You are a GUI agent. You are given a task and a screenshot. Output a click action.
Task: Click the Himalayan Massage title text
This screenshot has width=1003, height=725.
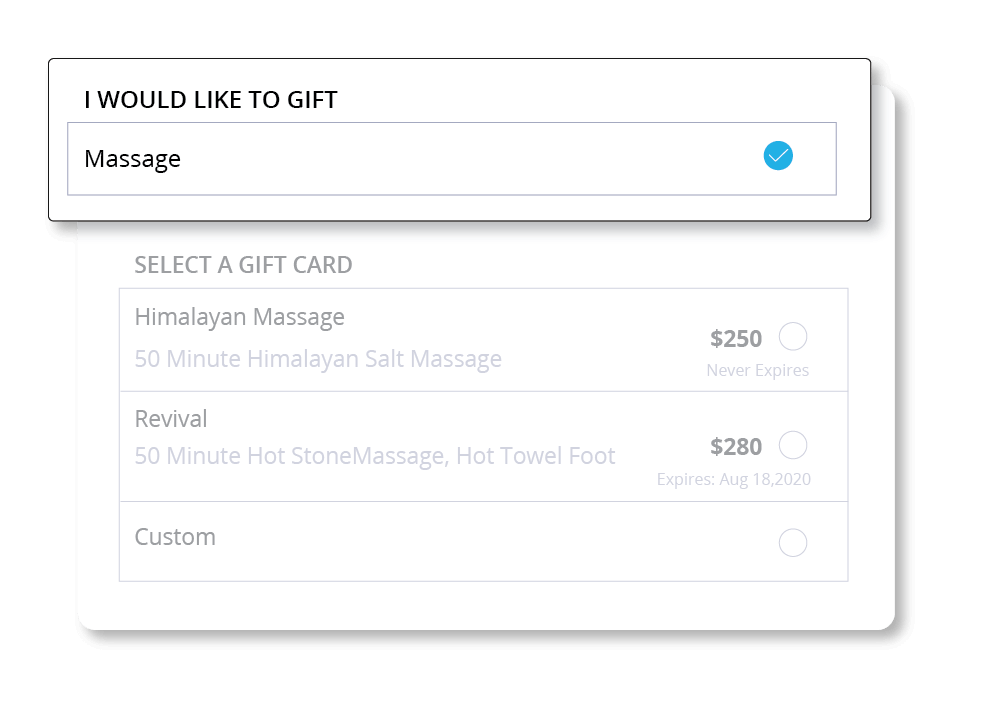(x=240, y=317)
